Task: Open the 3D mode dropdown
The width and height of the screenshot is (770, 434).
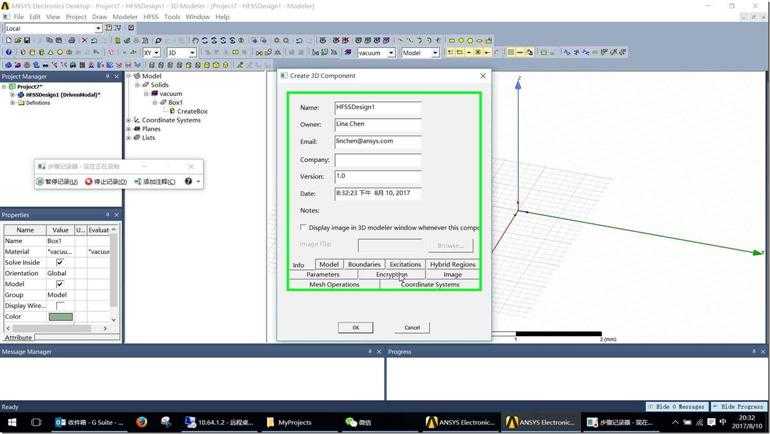Action: pos(192,53)
